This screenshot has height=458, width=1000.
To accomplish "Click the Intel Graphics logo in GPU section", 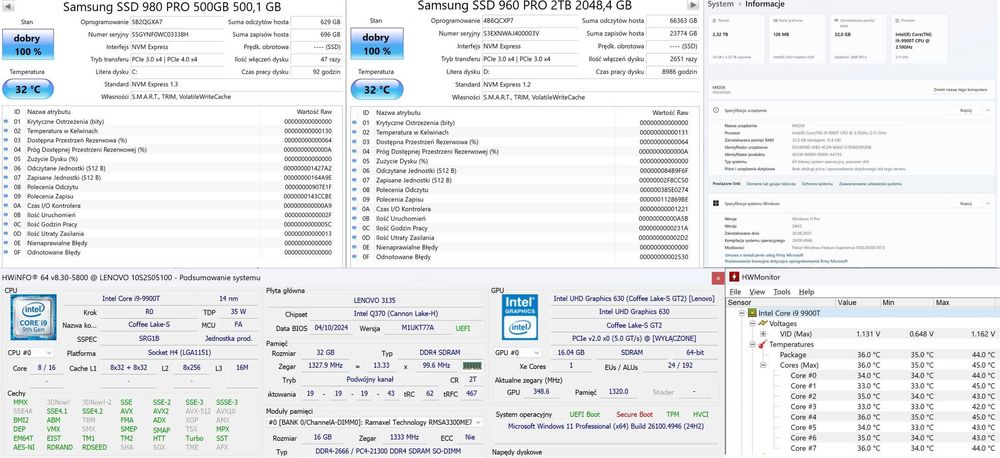I will [x=520, y=316].
